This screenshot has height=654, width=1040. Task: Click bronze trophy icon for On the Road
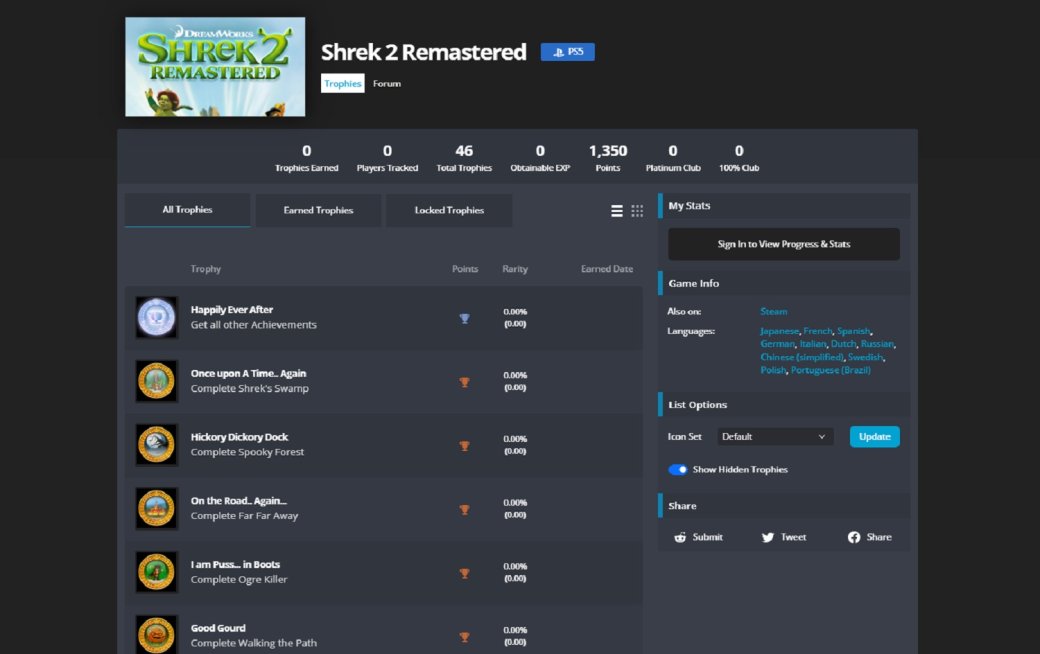(x=465, y=509)
